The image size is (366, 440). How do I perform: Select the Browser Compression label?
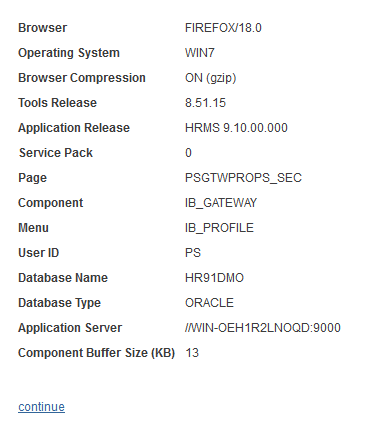tap(82, 78)
